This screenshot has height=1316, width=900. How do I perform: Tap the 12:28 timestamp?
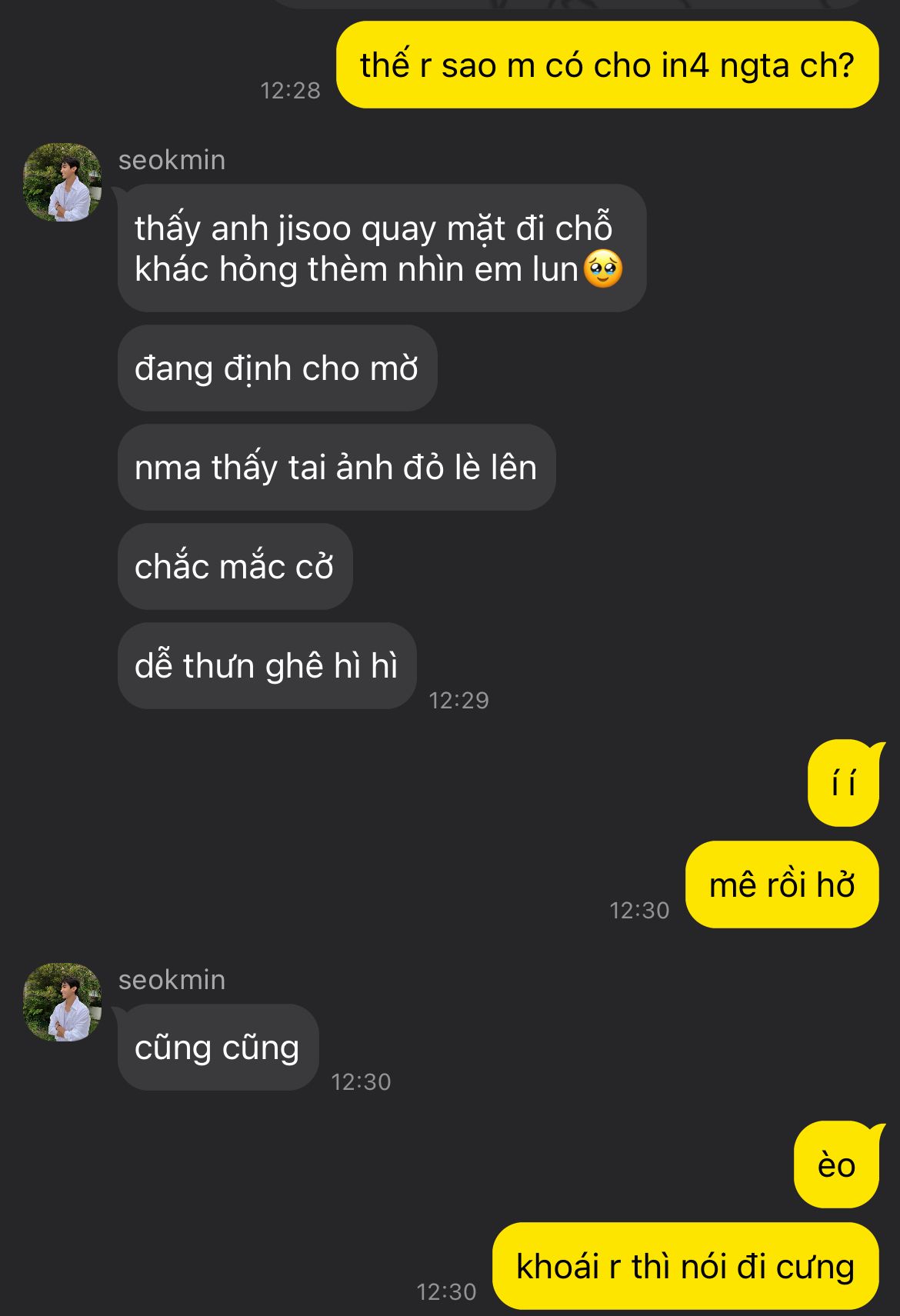pyautogui.click(x=290, y=91)
